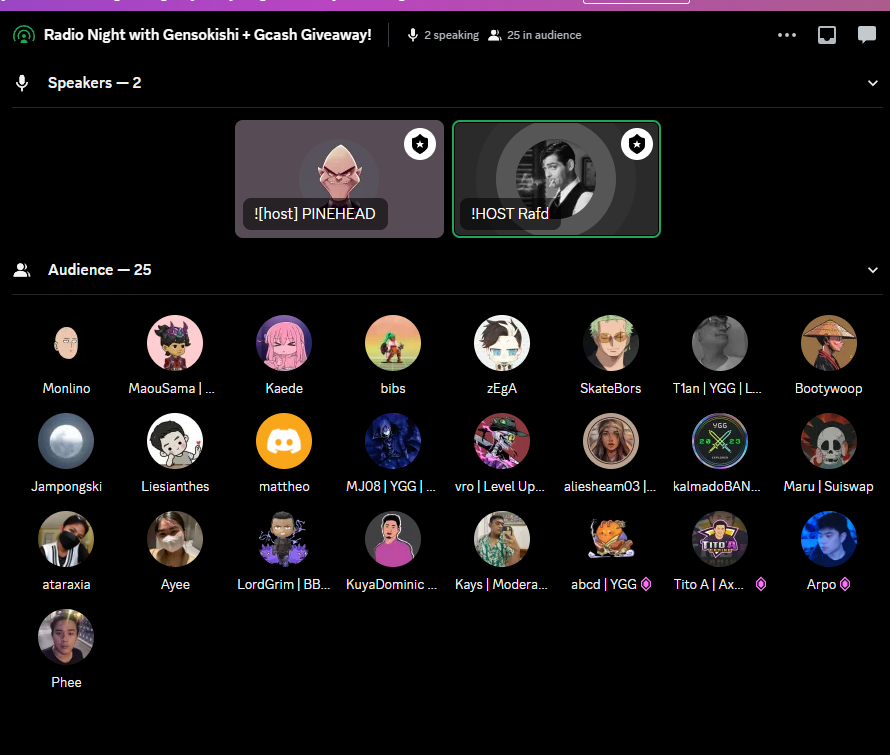This screenshot has width=890, height=755.
Task: Click the name label 'Liesianthes'
Action: click(175, 486)
